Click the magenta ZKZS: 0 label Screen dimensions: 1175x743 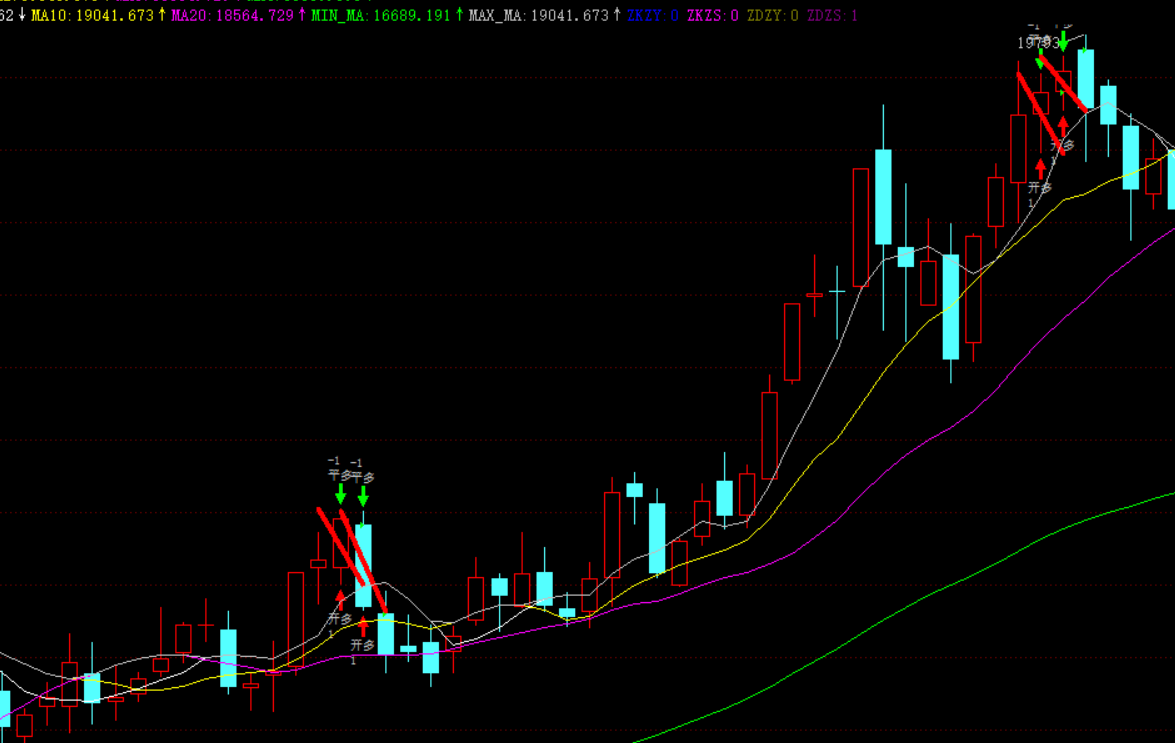[713, 15]
